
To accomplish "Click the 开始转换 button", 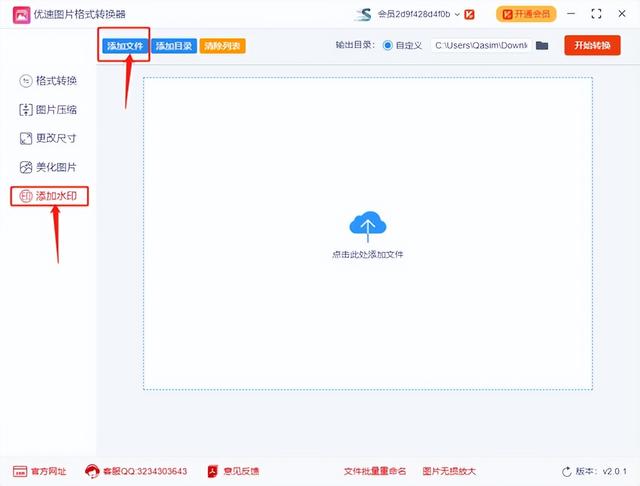I will [x=592, y=45].
